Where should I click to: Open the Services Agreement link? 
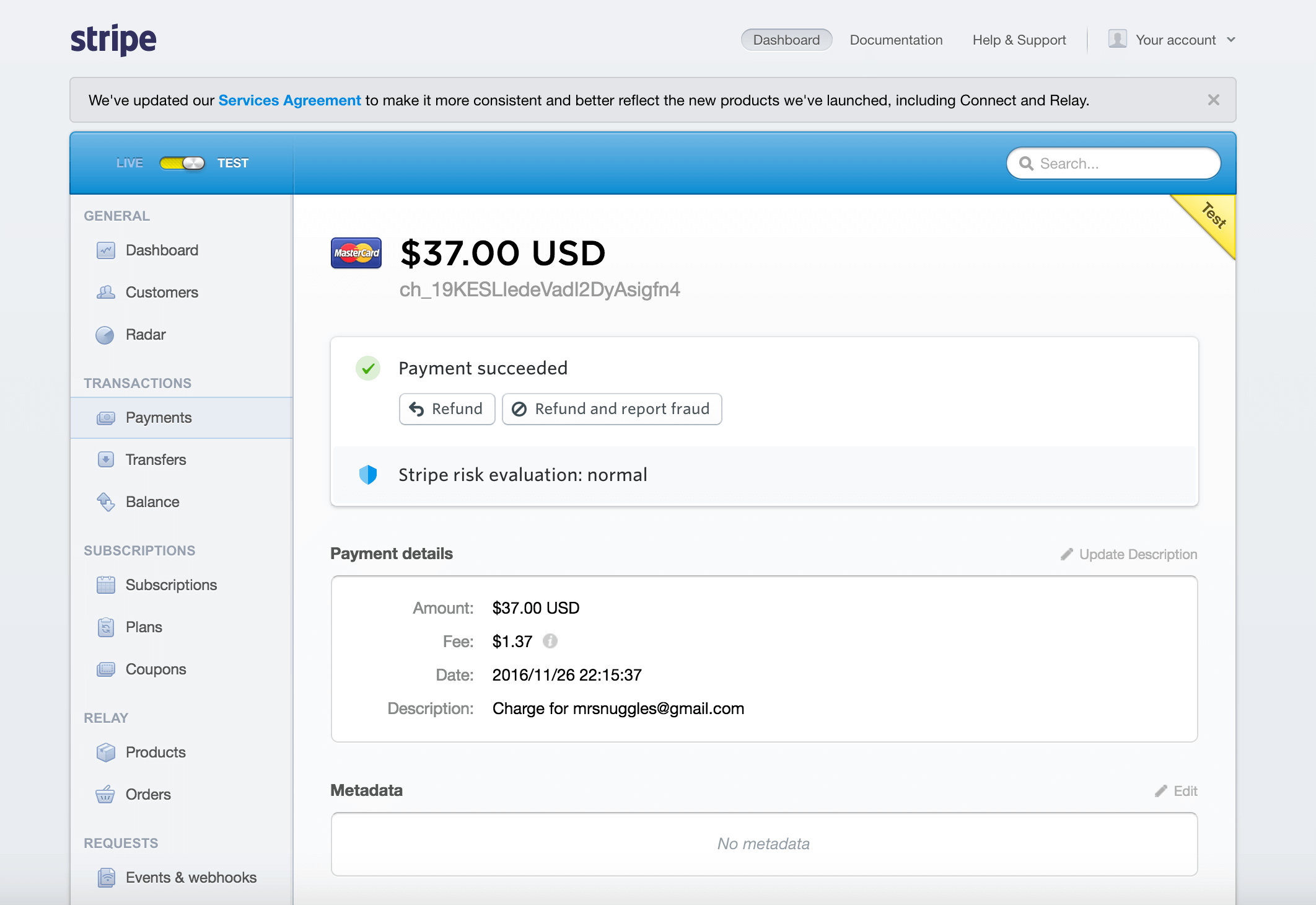[289, 100]
